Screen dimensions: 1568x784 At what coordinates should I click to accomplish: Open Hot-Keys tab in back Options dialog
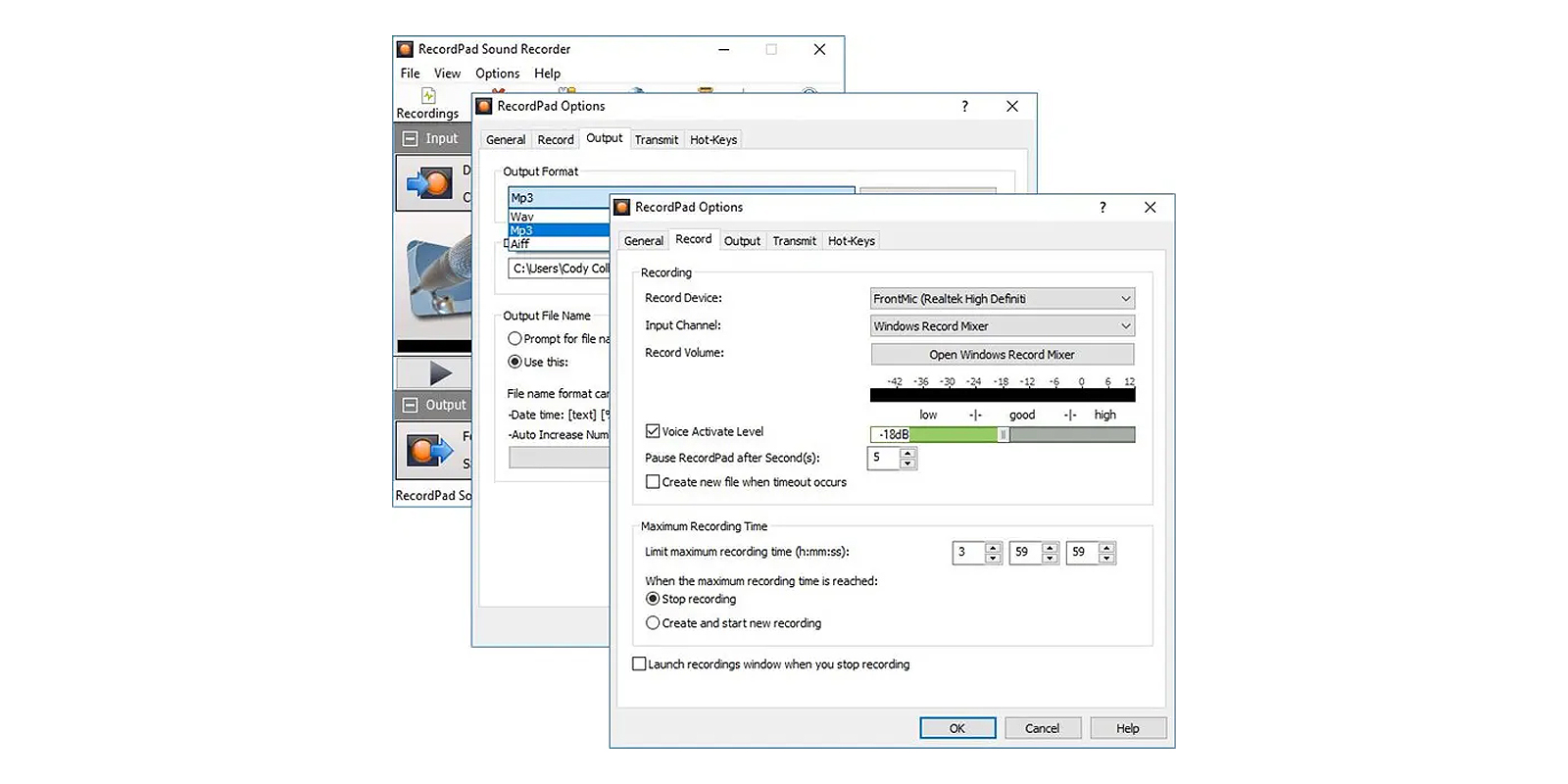(x=712, y=140)
